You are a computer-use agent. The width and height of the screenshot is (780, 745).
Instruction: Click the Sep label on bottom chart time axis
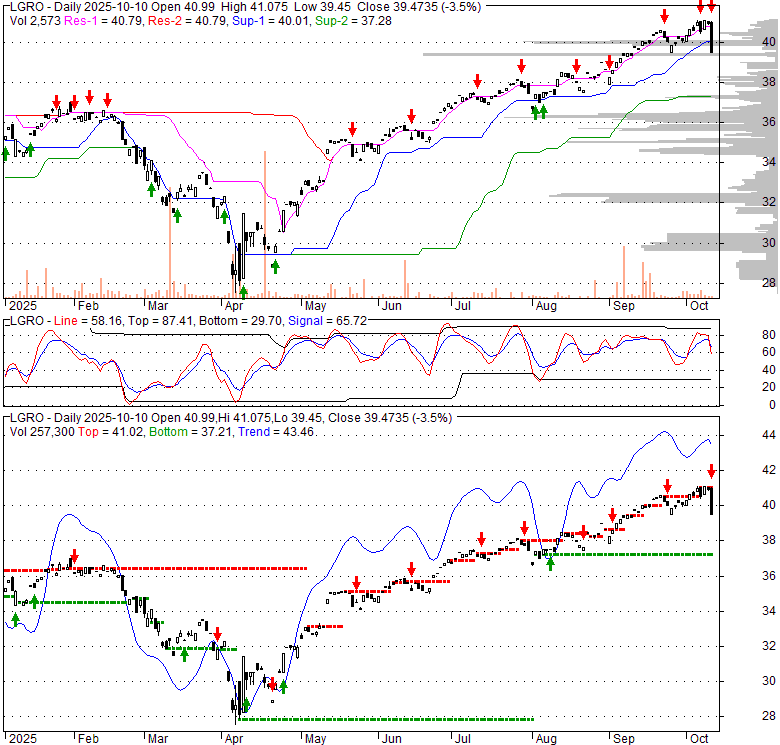[624, 739]
